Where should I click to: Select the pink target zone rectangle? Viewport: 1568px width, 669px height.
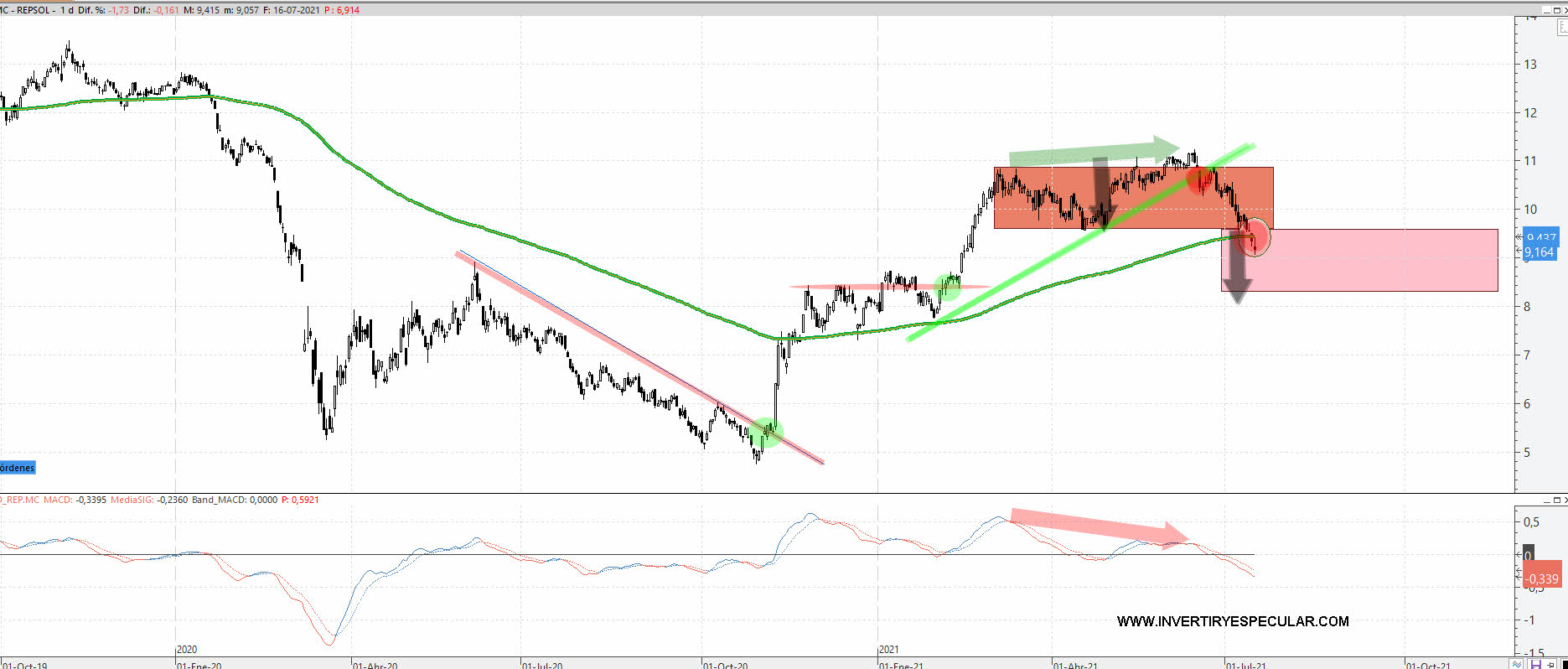coord(1374,261)
